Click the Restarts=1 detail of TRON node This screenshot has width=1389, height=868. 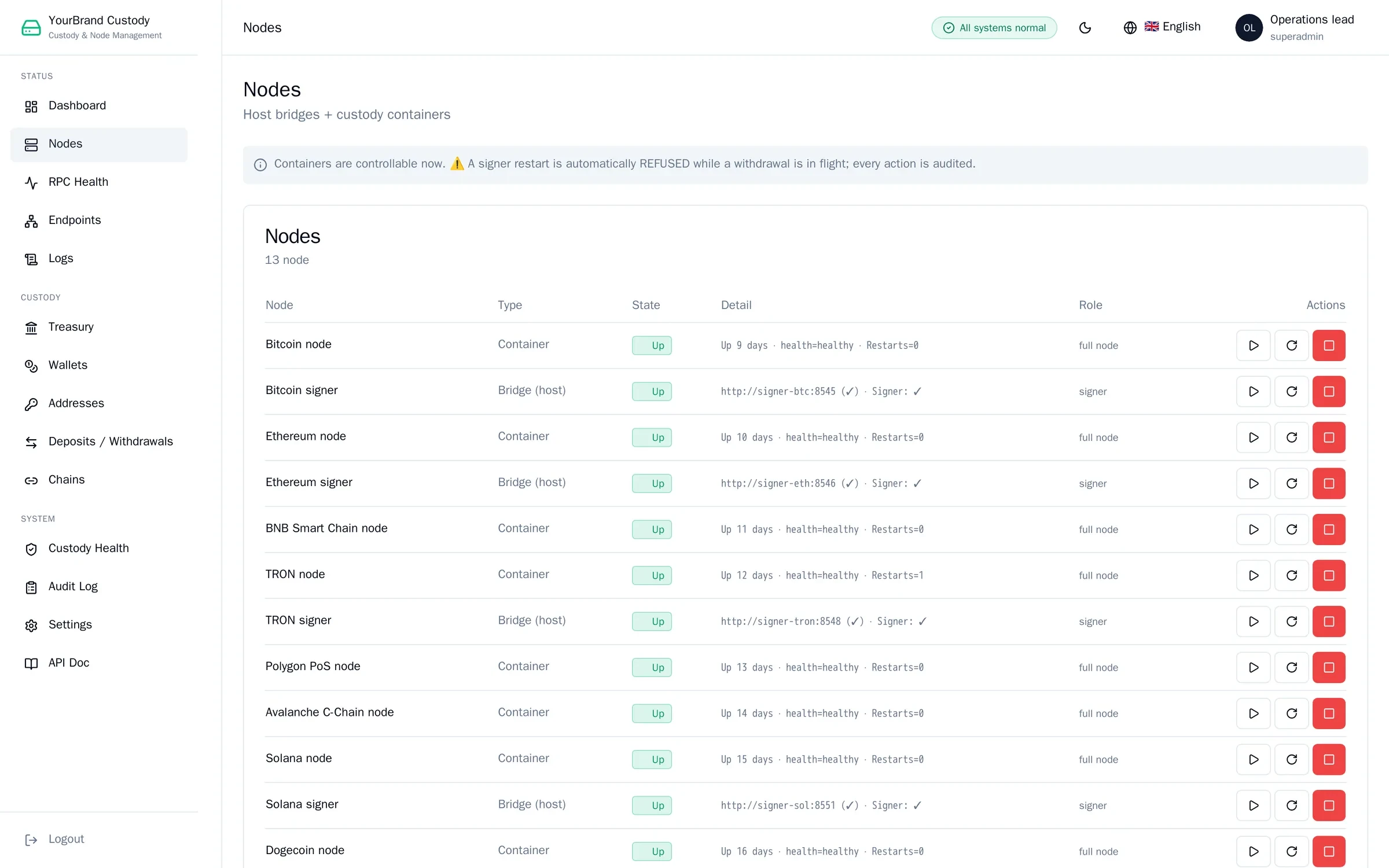898,576
